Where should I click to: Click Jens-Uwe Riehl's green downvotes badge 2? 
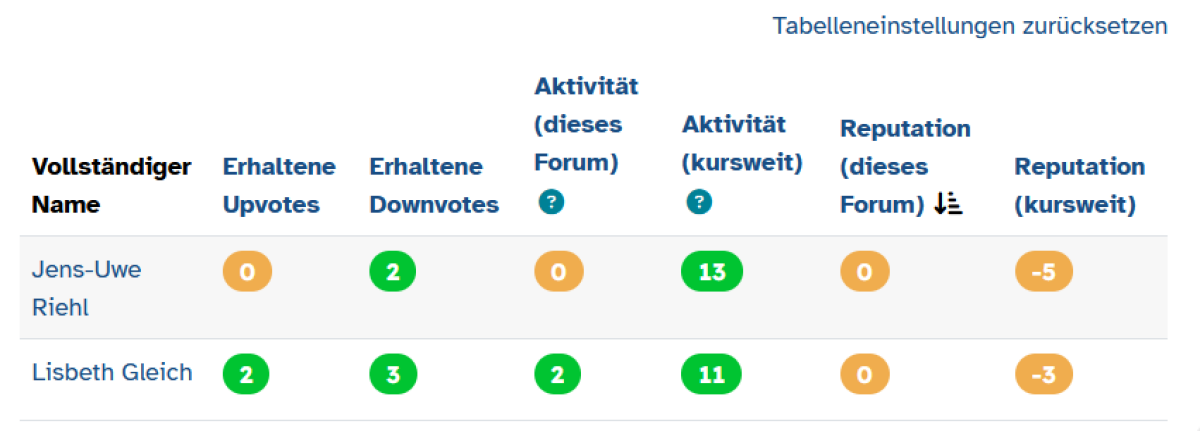tap(393, 272)
